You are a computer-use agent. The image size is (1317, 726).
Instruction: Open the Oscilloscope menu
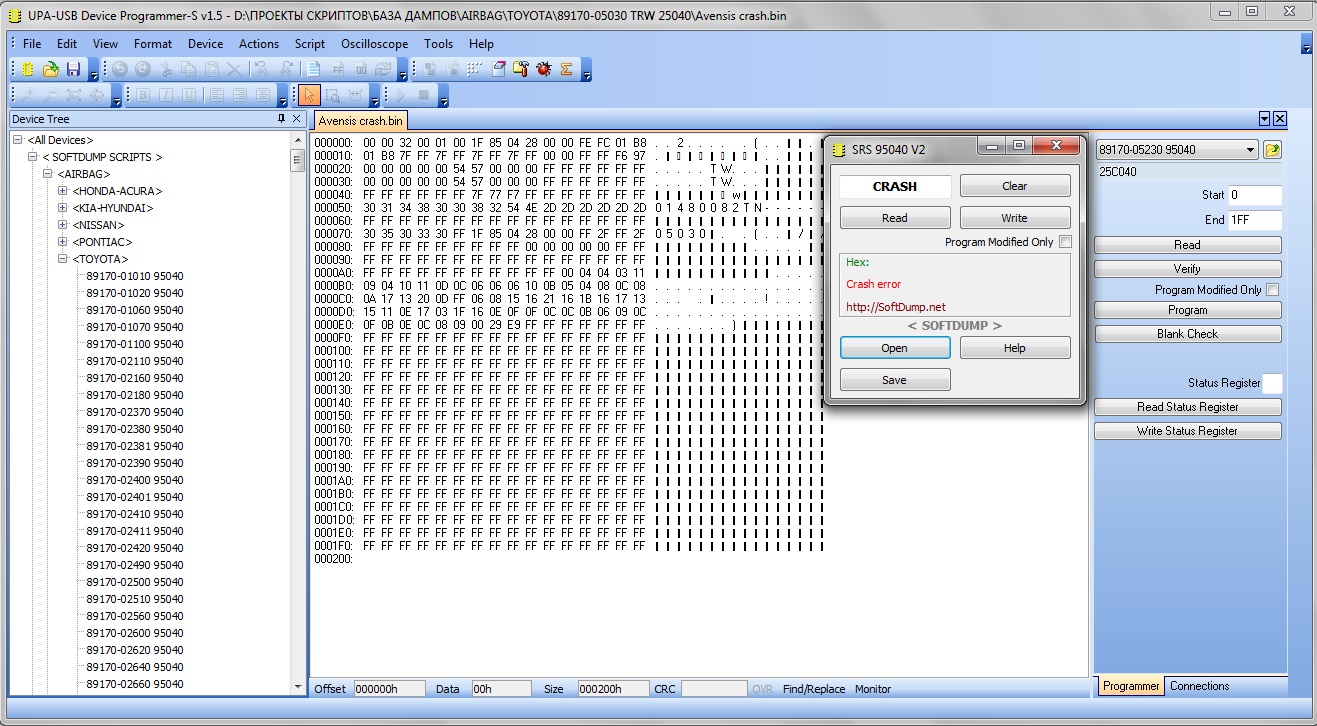click(374, 44)
